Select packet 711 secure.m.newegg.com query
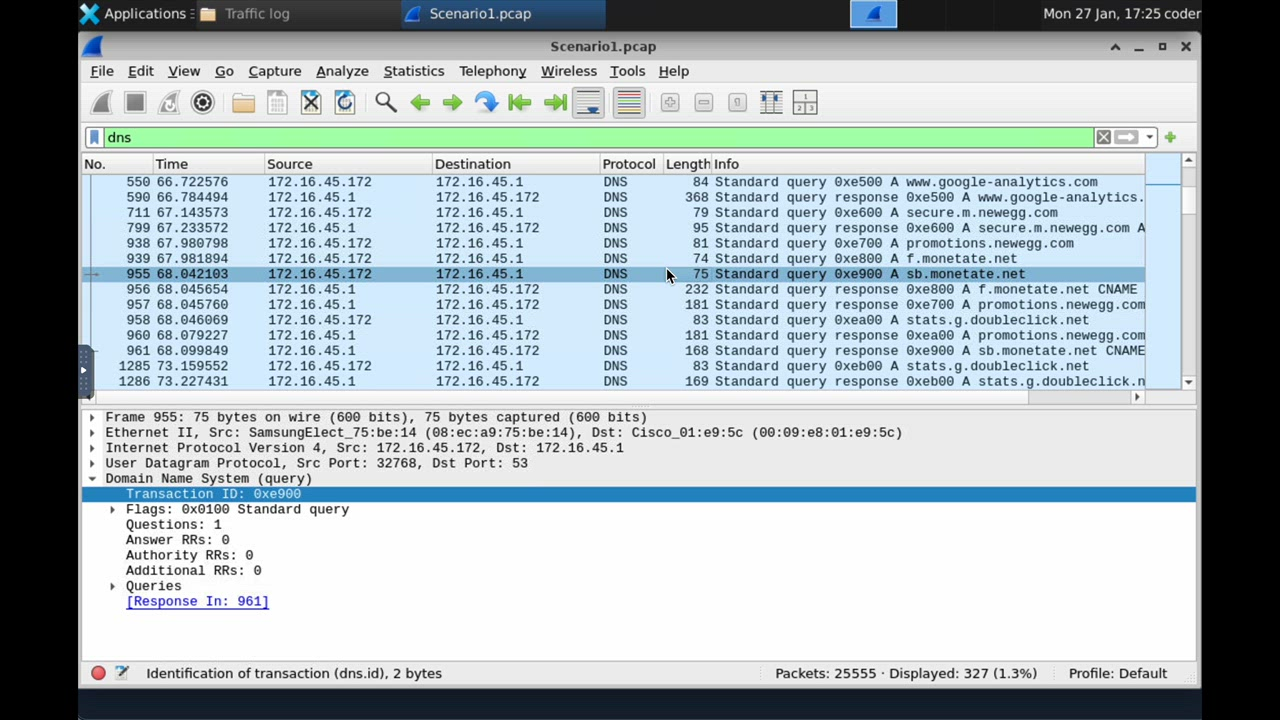 [x=613, y=213]
